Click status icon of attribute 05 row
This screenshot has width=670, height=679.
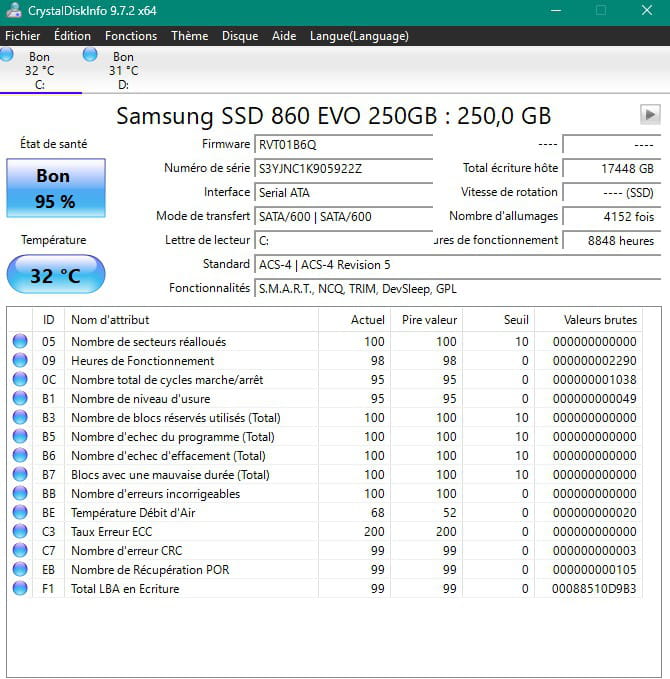[20, 342]
